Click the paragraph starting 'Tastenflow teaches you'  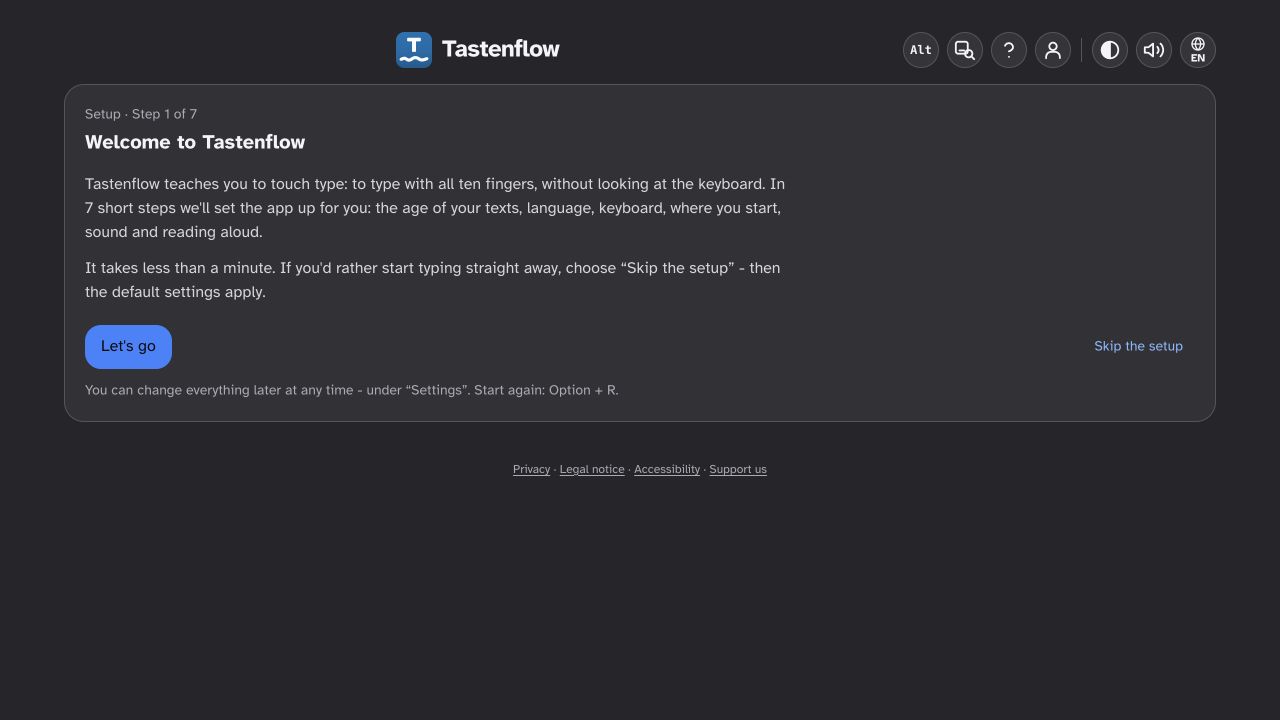tap(435, 208)
